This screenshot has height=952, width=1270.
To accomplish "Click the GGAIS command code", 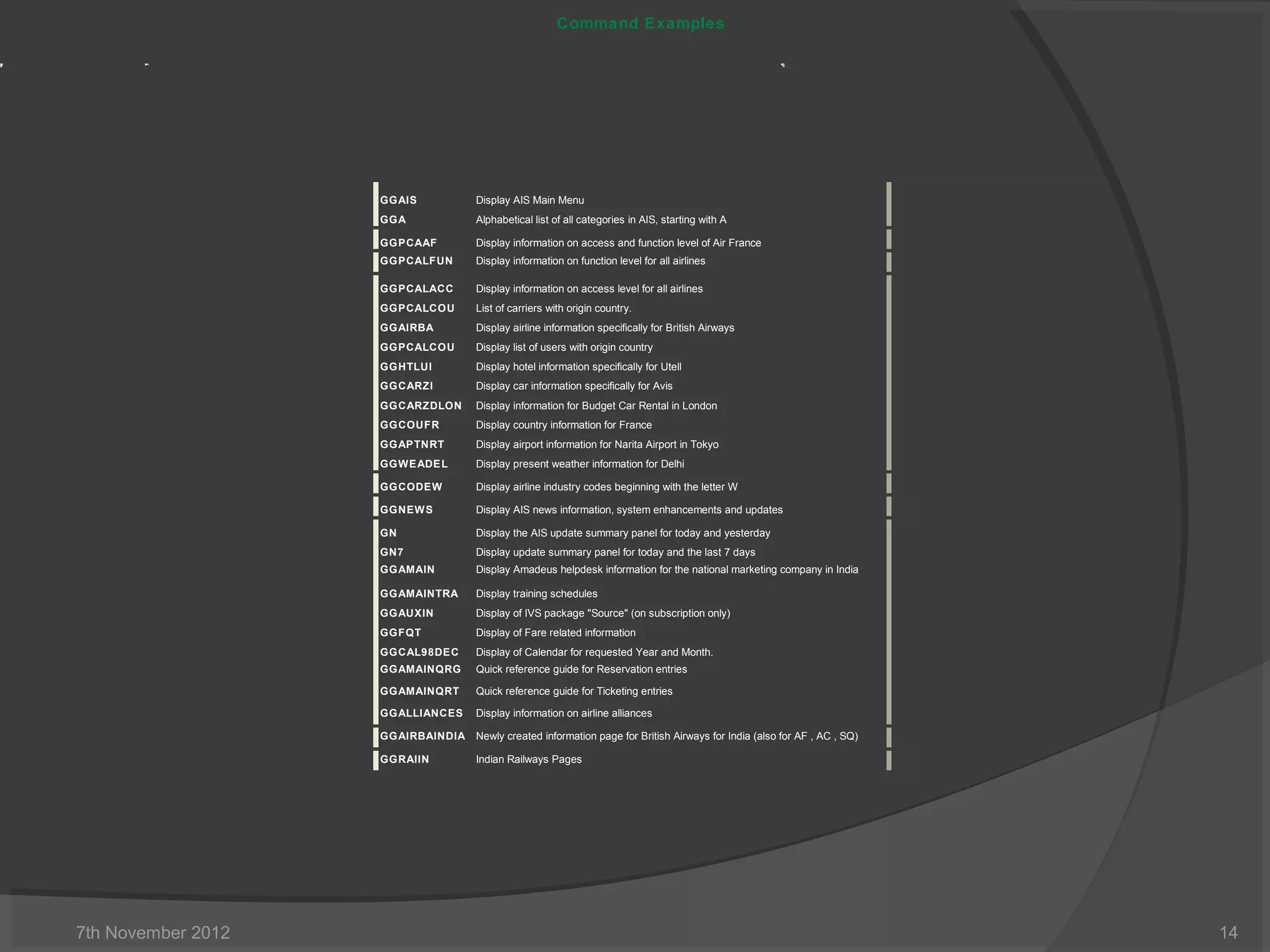I will (398, 200).
